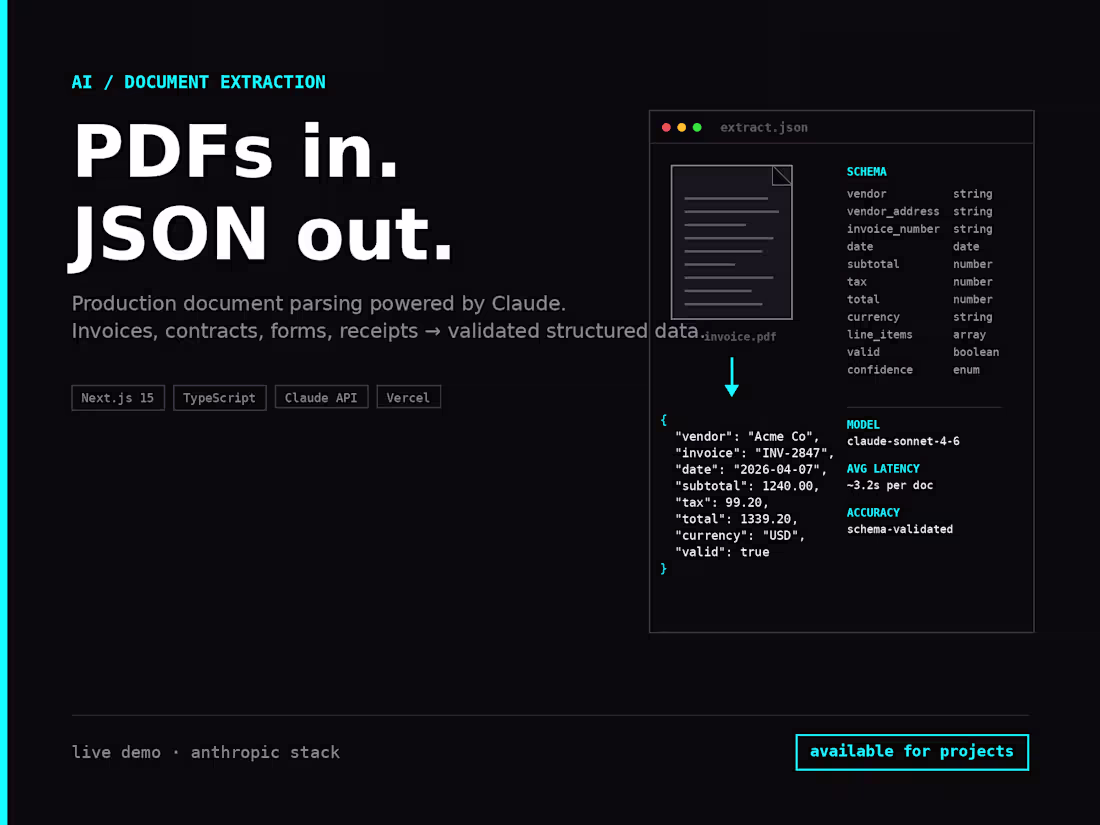
Task: Collapse the JSON output block at its opening brace
Action: [663, 420]
